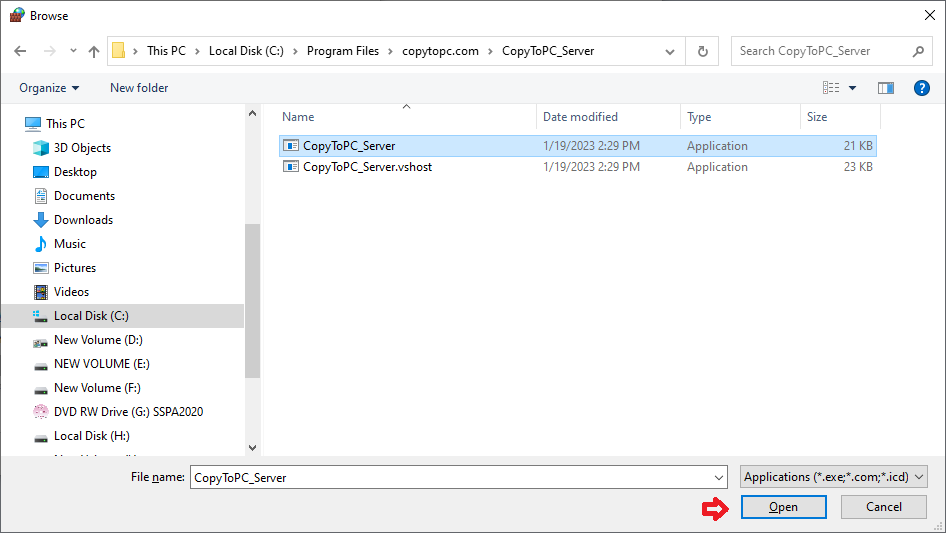Open Downloads in the sidebar

coord(83,220)
